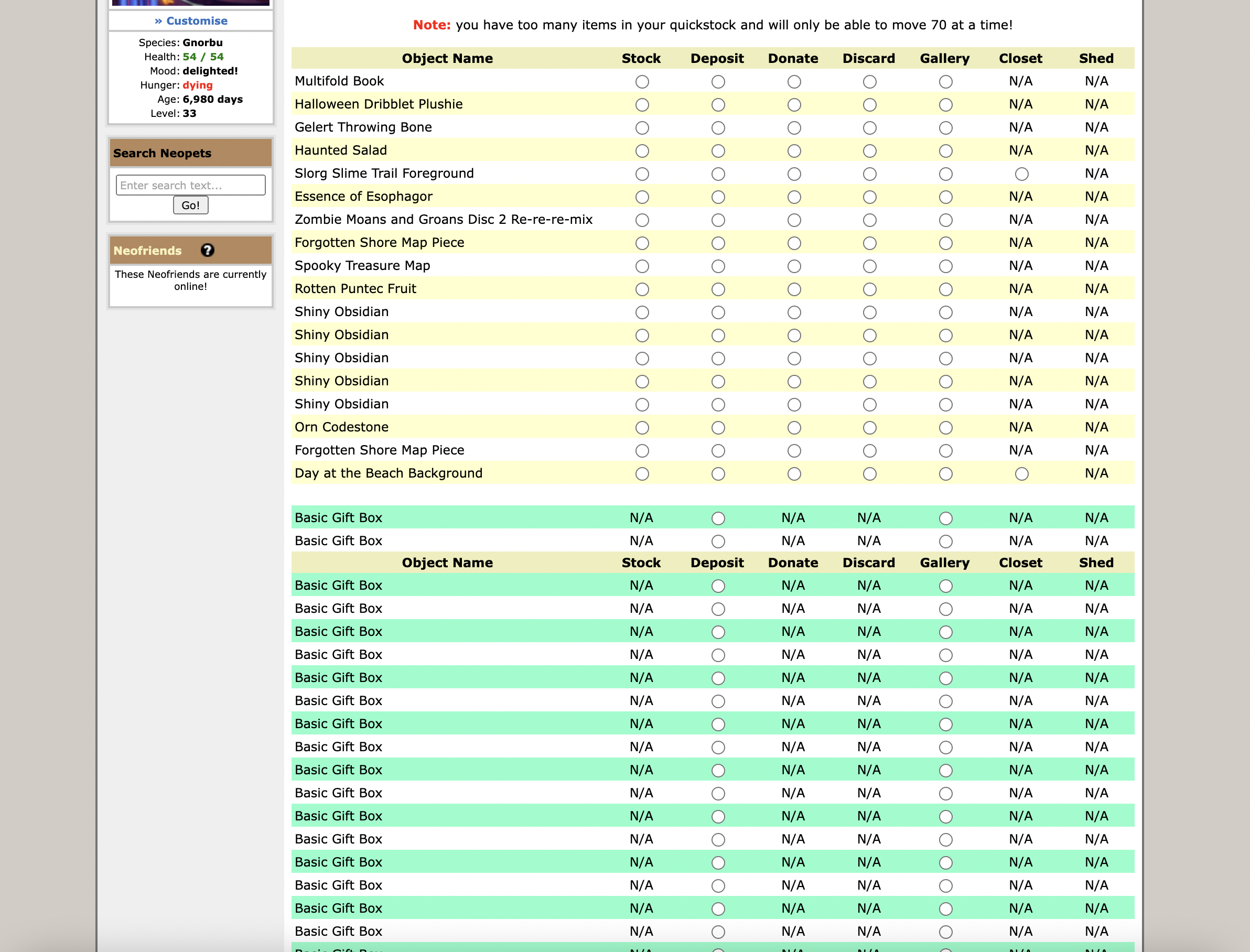This screenshot has width=1250, height=952.
Task: Select Gallery radio for Essence of Esophagor
Action: click(x=945, y=197)
